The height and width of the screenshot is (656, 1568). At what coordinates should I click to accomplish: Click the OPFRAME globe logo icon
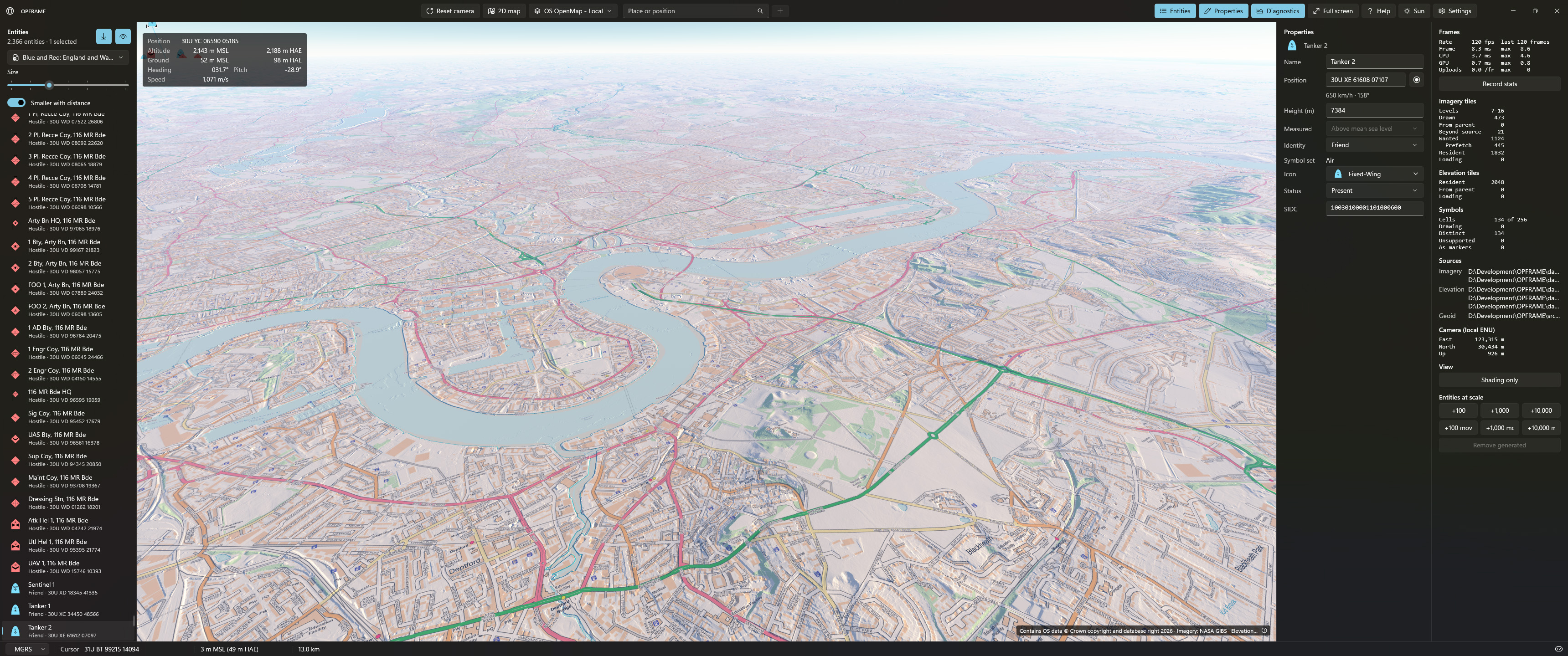coord(10,11)
